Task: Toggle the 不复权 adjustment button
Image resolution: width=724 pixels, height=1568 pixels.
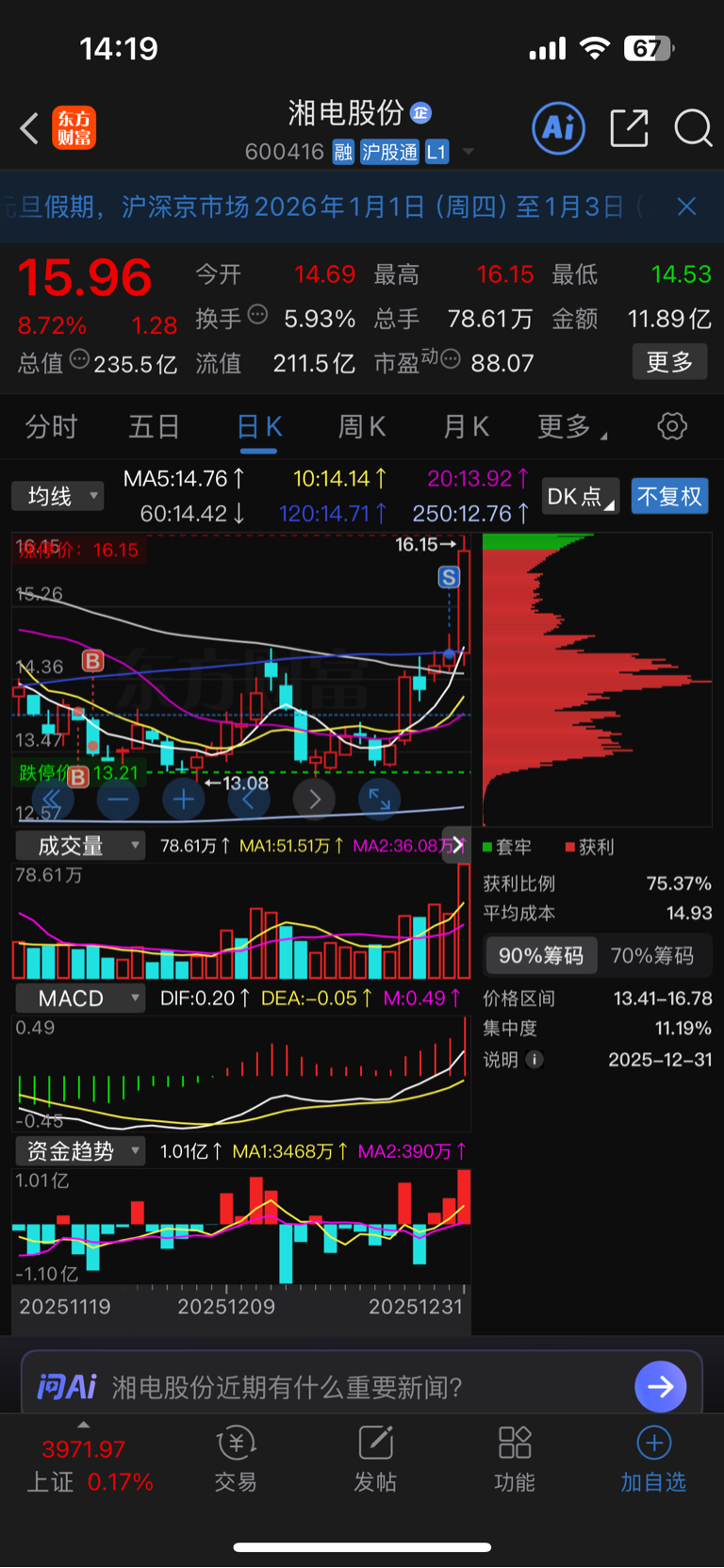Action: pyautogui.click(x=669, y=496)
